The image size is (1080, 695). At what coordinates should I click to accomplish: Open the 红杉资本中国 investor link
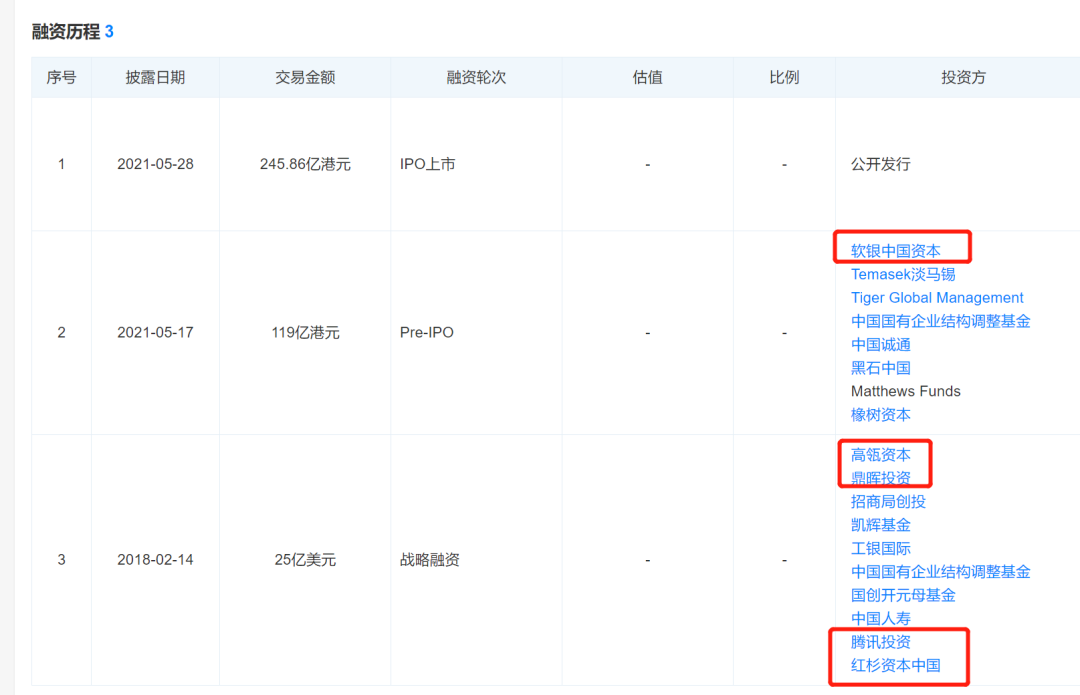tap(895, 665)
